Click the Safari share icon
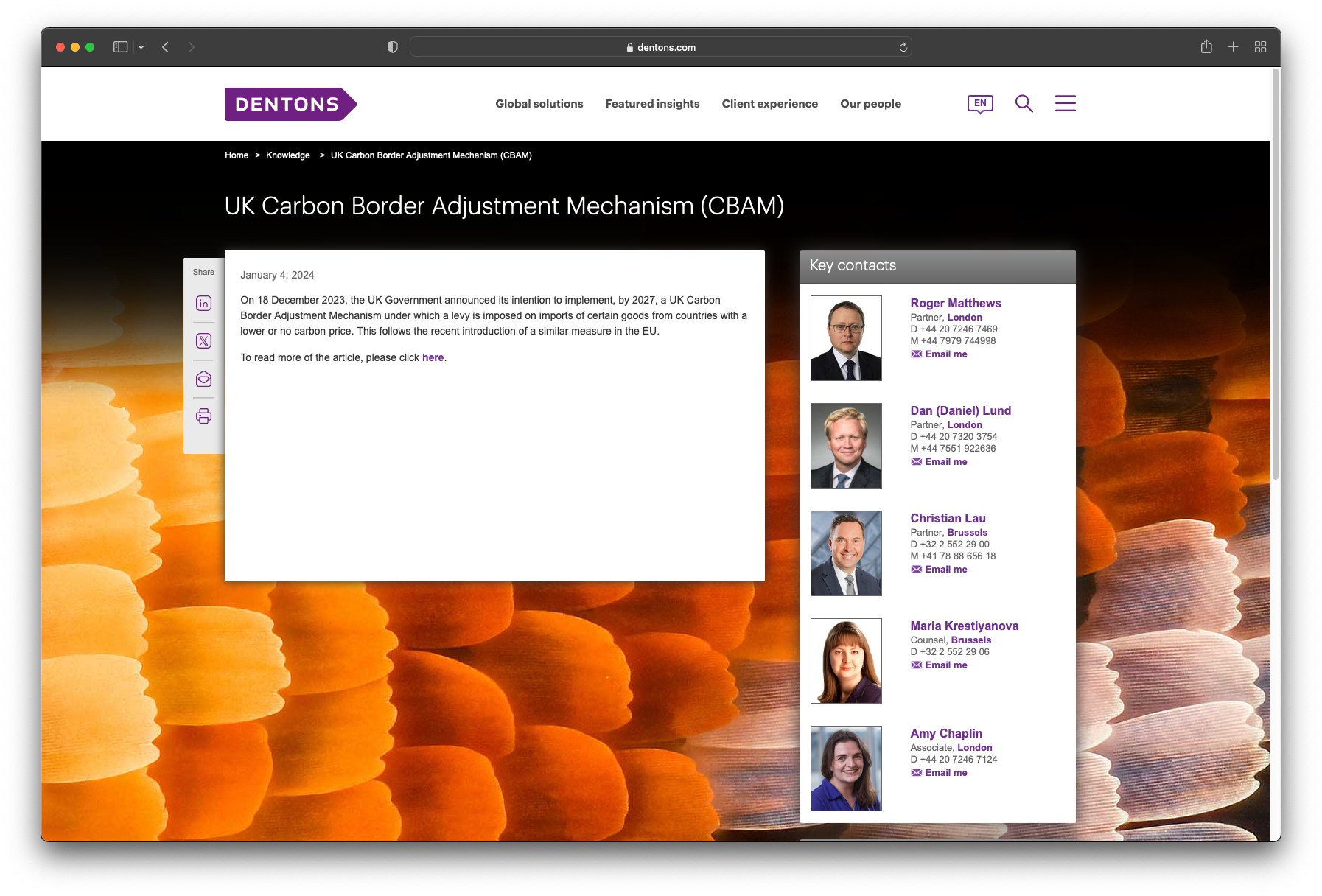Screen dimensions: 1322x896 click(1206, 47)
